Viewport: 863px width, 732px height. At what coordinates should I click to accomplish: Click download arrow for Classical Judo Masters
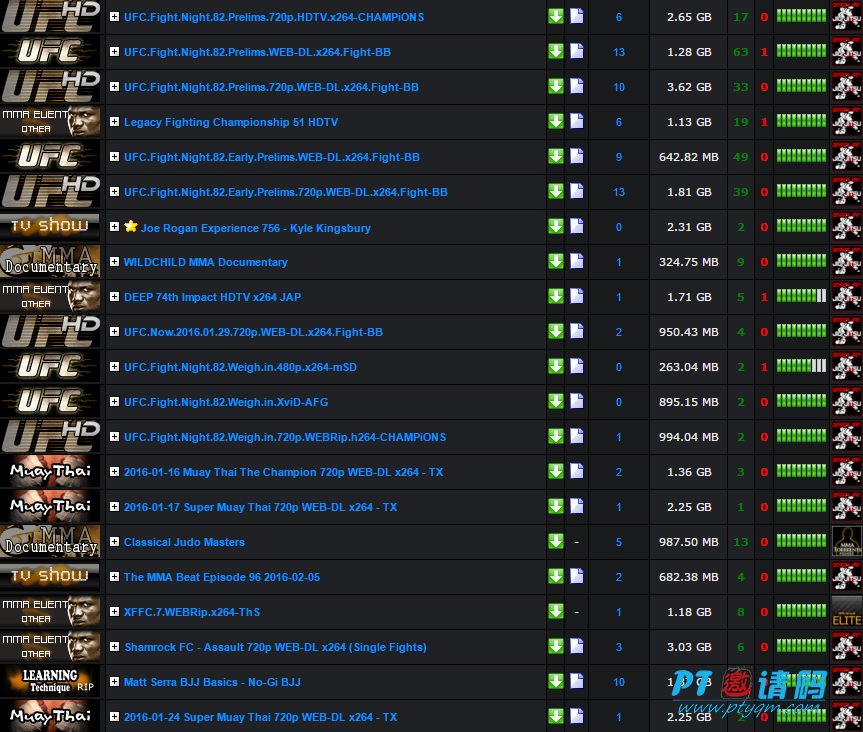pyautogui.click(x=555, y=542)
